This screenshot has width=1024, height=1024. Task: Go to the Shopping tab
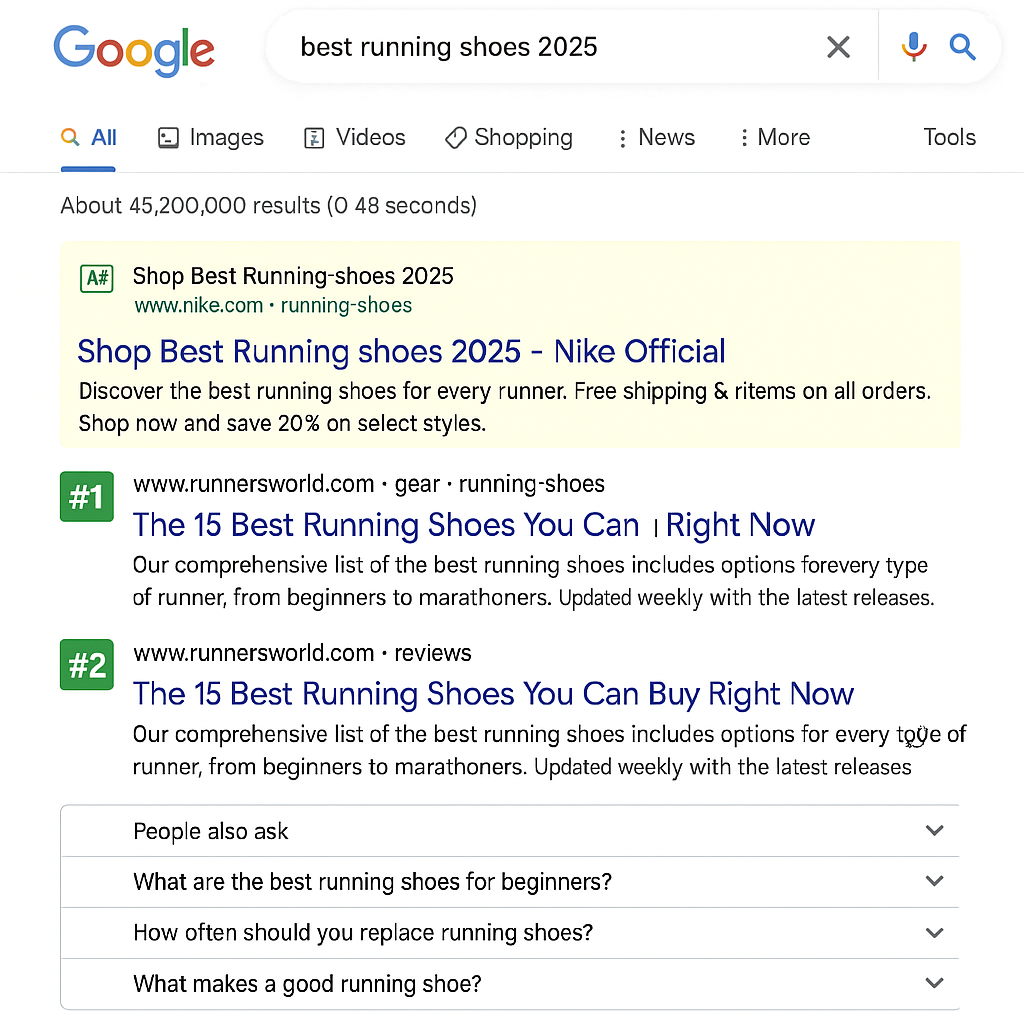point(509,138)
